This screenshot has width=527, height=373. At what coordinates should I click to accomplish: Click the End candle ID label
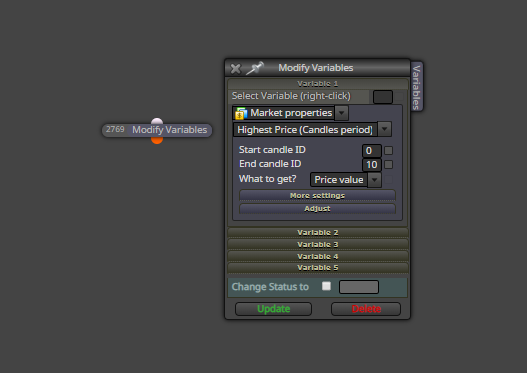point(270,164)
